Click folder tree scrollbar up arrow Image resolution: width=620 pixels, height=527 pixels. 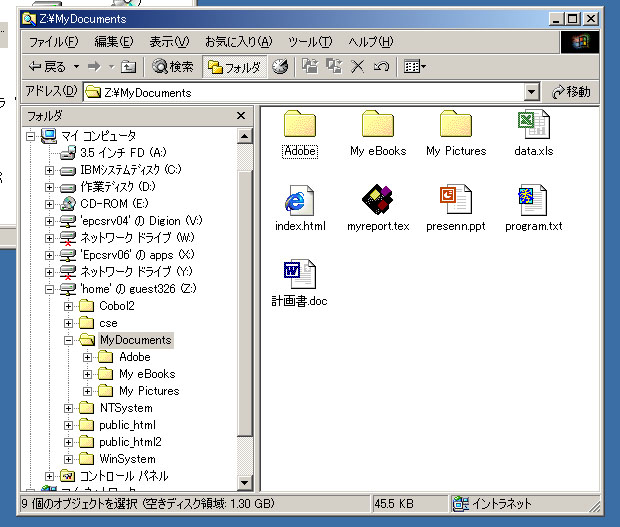[244, 136]
